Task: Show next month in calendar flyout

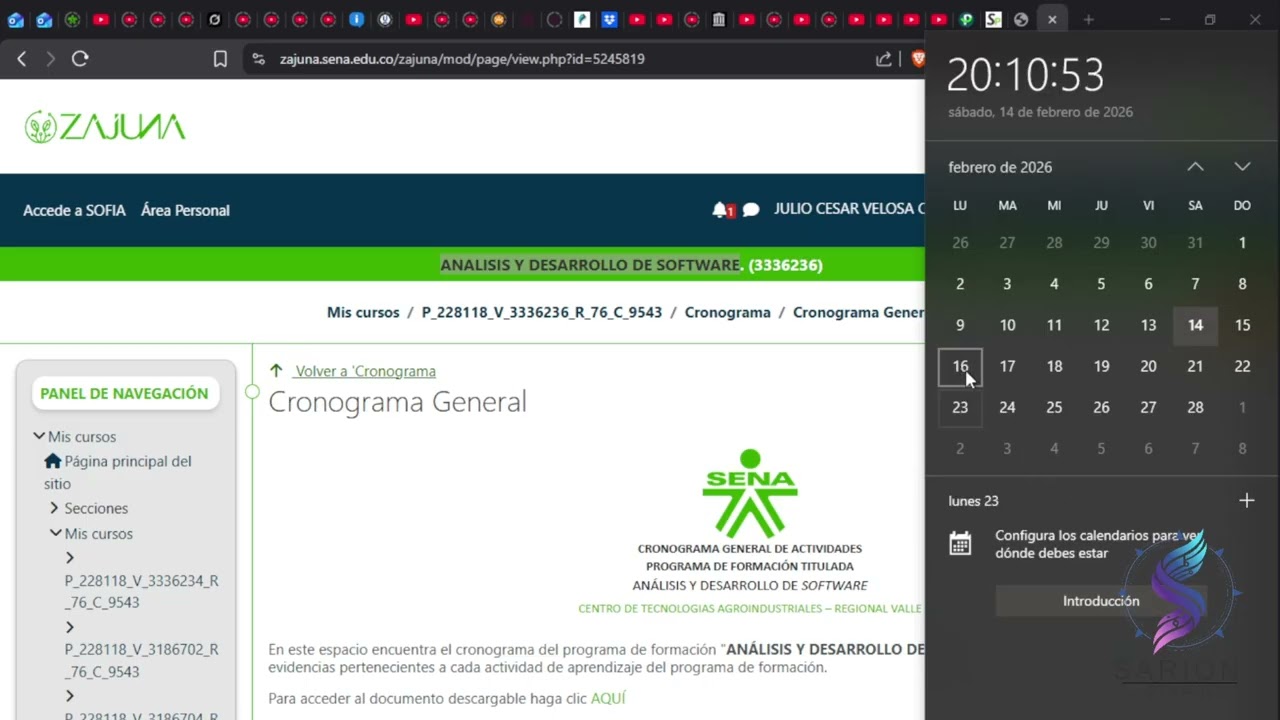Action: pyautogui.click(x=1242, y=167)
